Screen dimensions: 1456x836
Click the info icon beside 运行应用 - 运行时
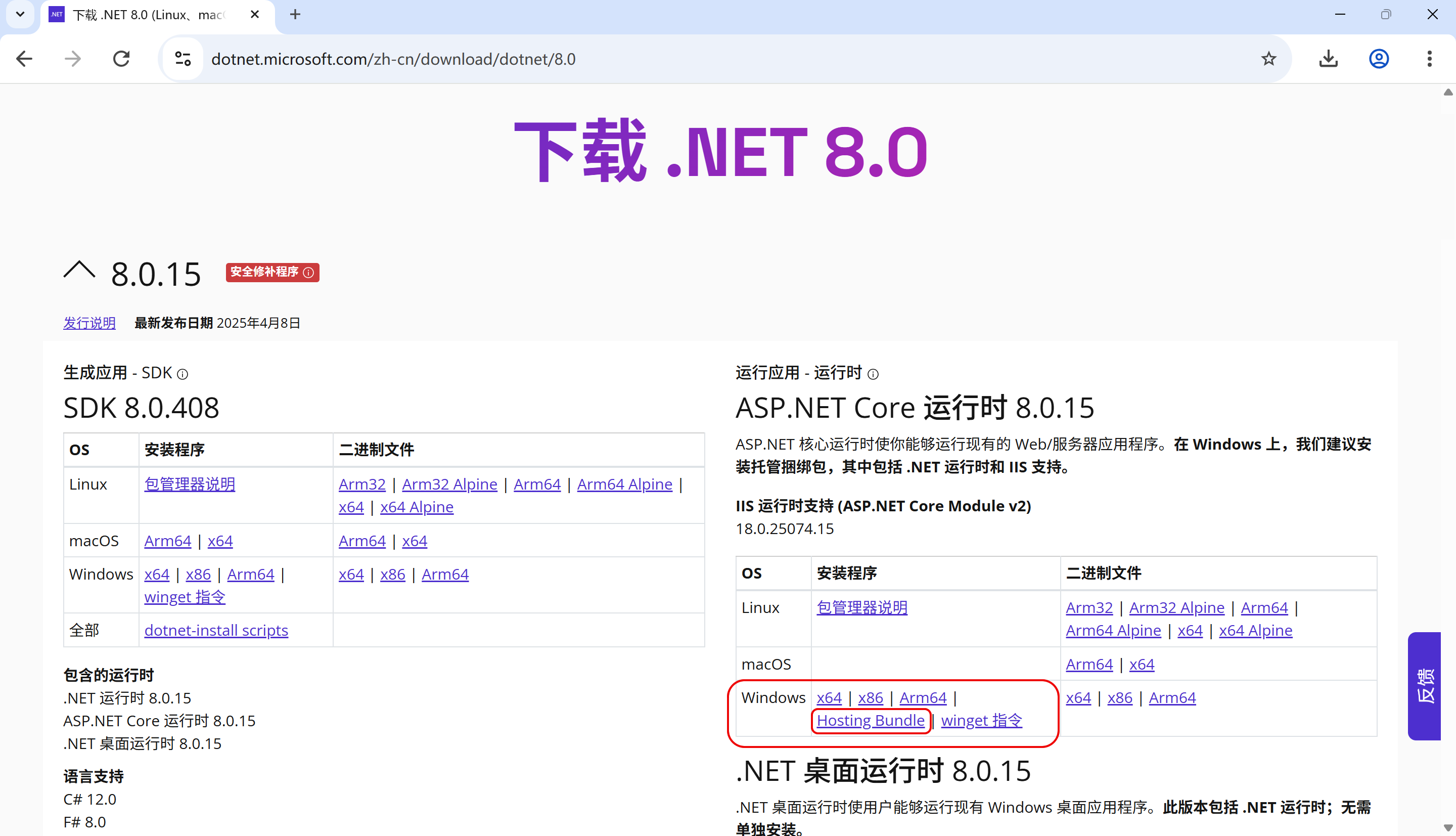point(873,374)
